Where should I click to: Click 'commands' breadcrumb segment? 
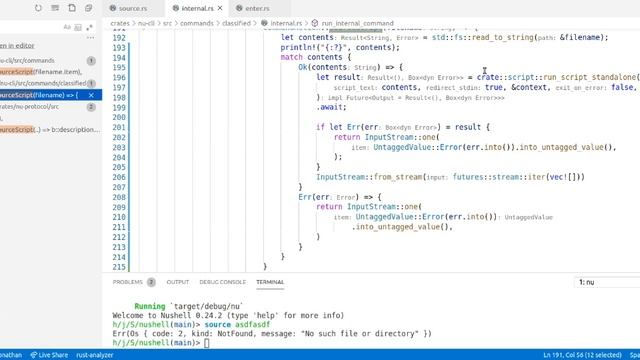tap(197, 23)
